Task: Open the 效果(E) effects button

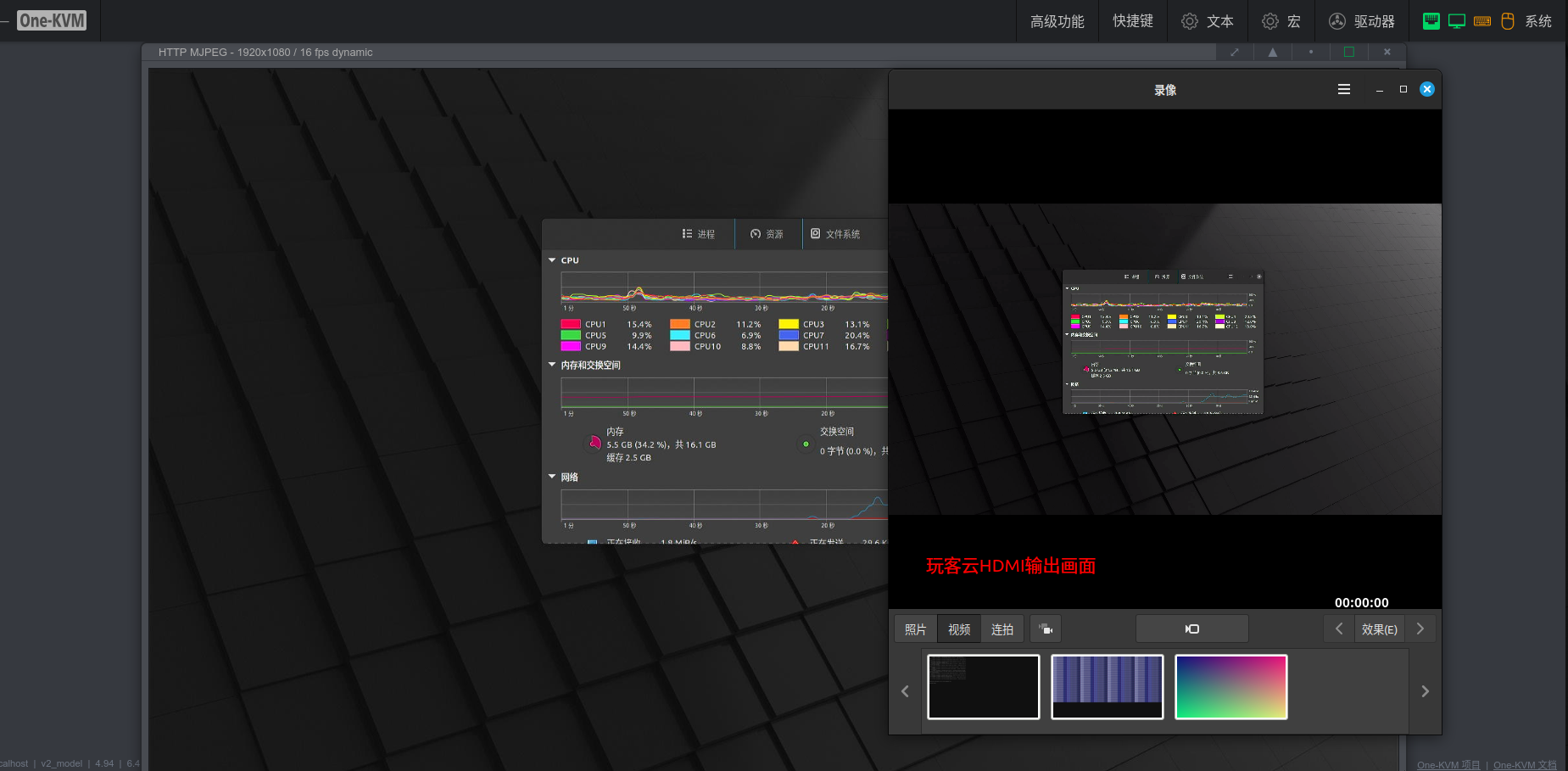Action: click(1379, 629)
